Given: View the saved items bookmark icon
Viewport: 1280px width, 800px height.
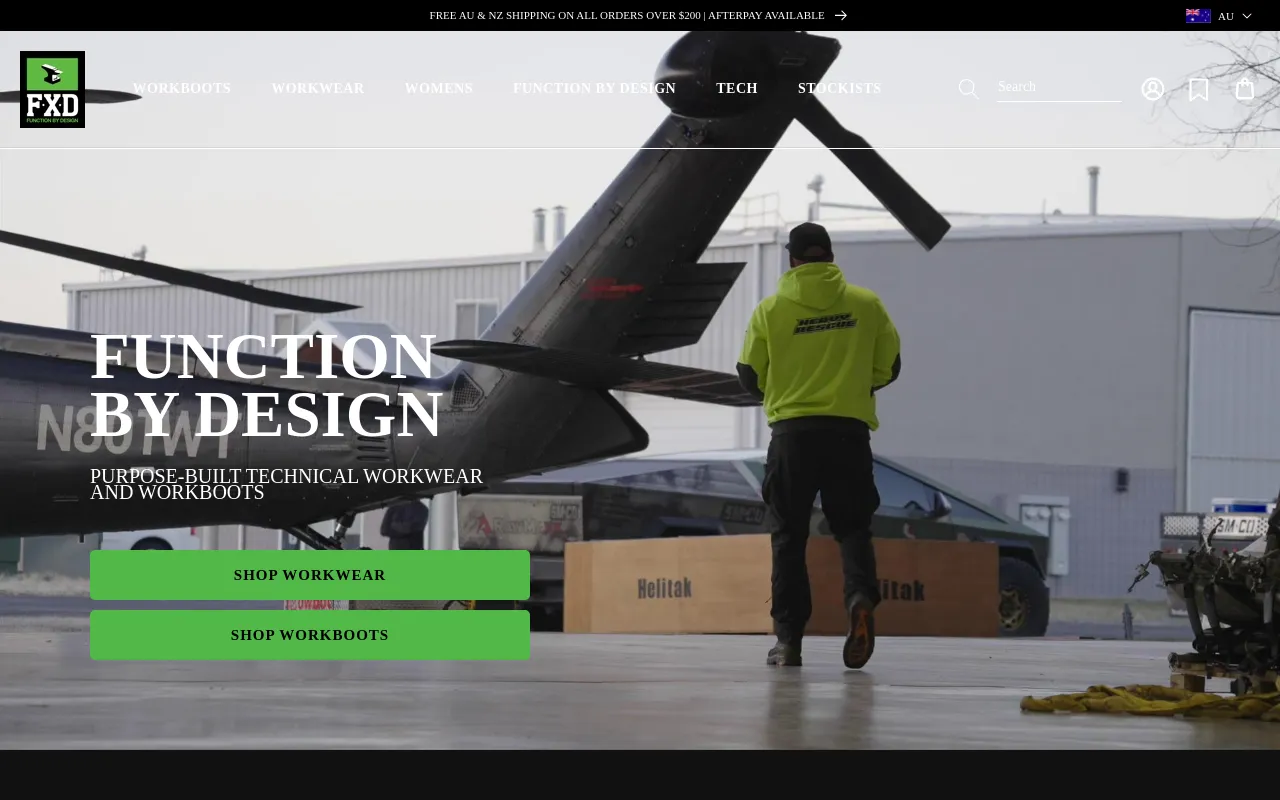Looking at the screenshot, I should point(1198,88).
